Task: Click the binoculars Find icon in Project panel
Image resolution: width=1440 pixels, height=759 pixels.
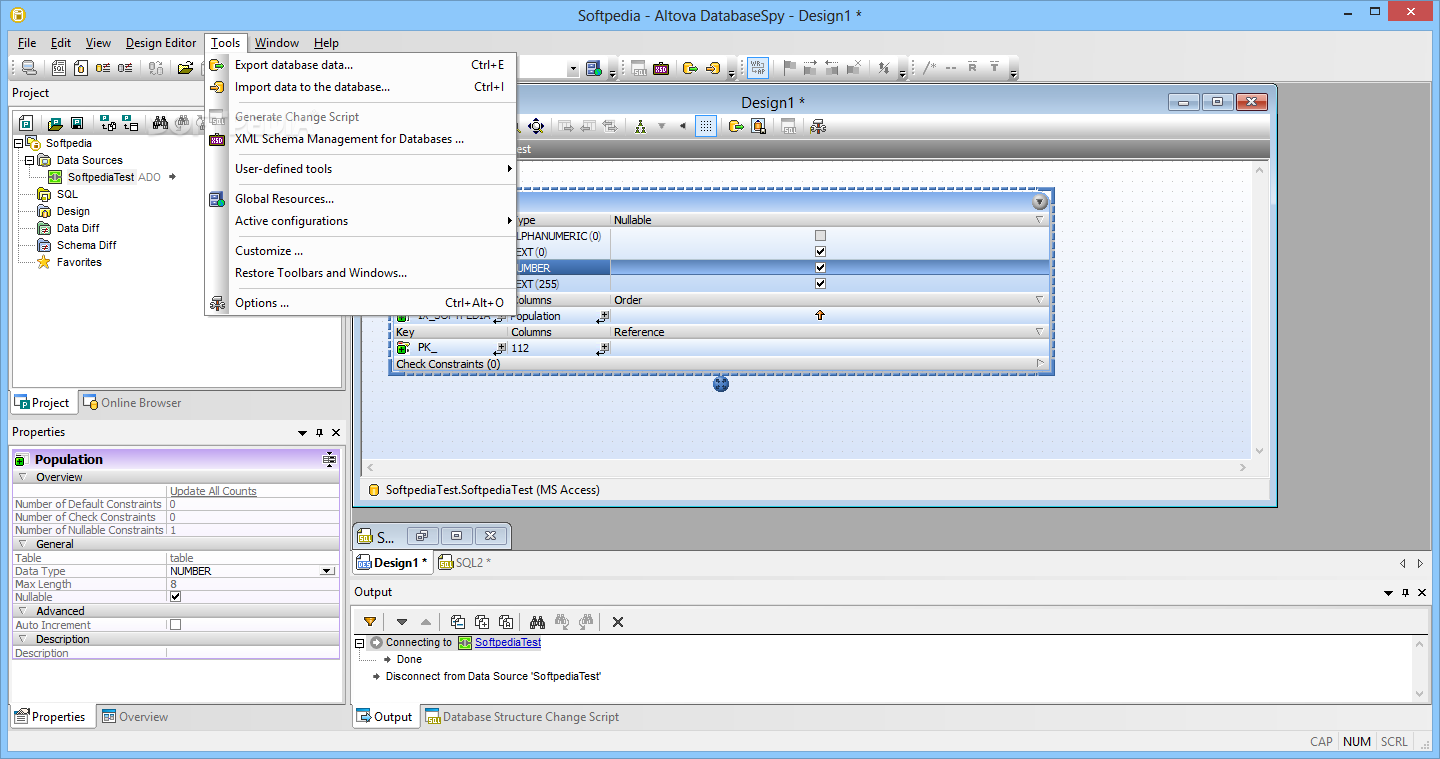Action: point(160,123)
